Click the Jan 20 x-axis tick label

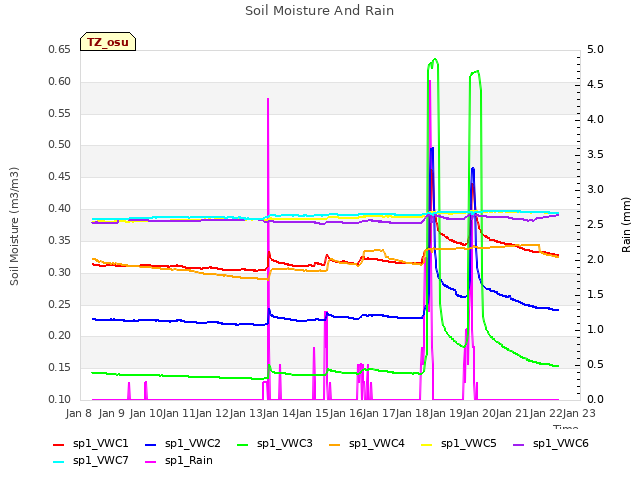coord(479,413)
